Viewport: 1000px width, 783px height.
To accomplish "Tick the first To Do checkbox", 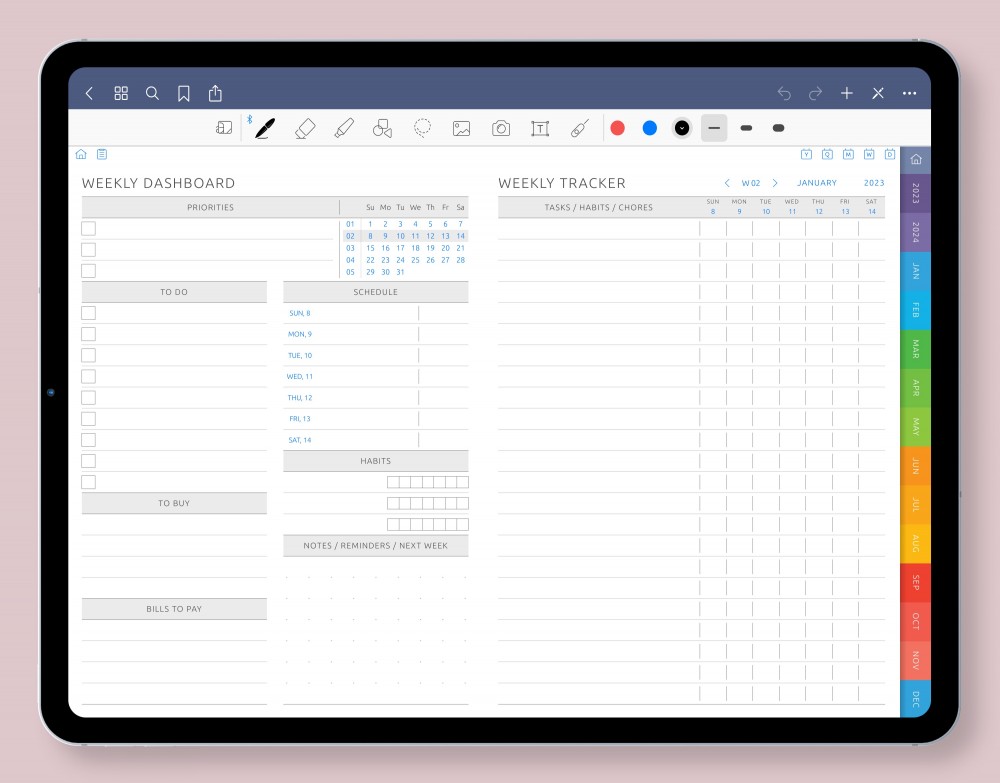I will pos(89,313).
